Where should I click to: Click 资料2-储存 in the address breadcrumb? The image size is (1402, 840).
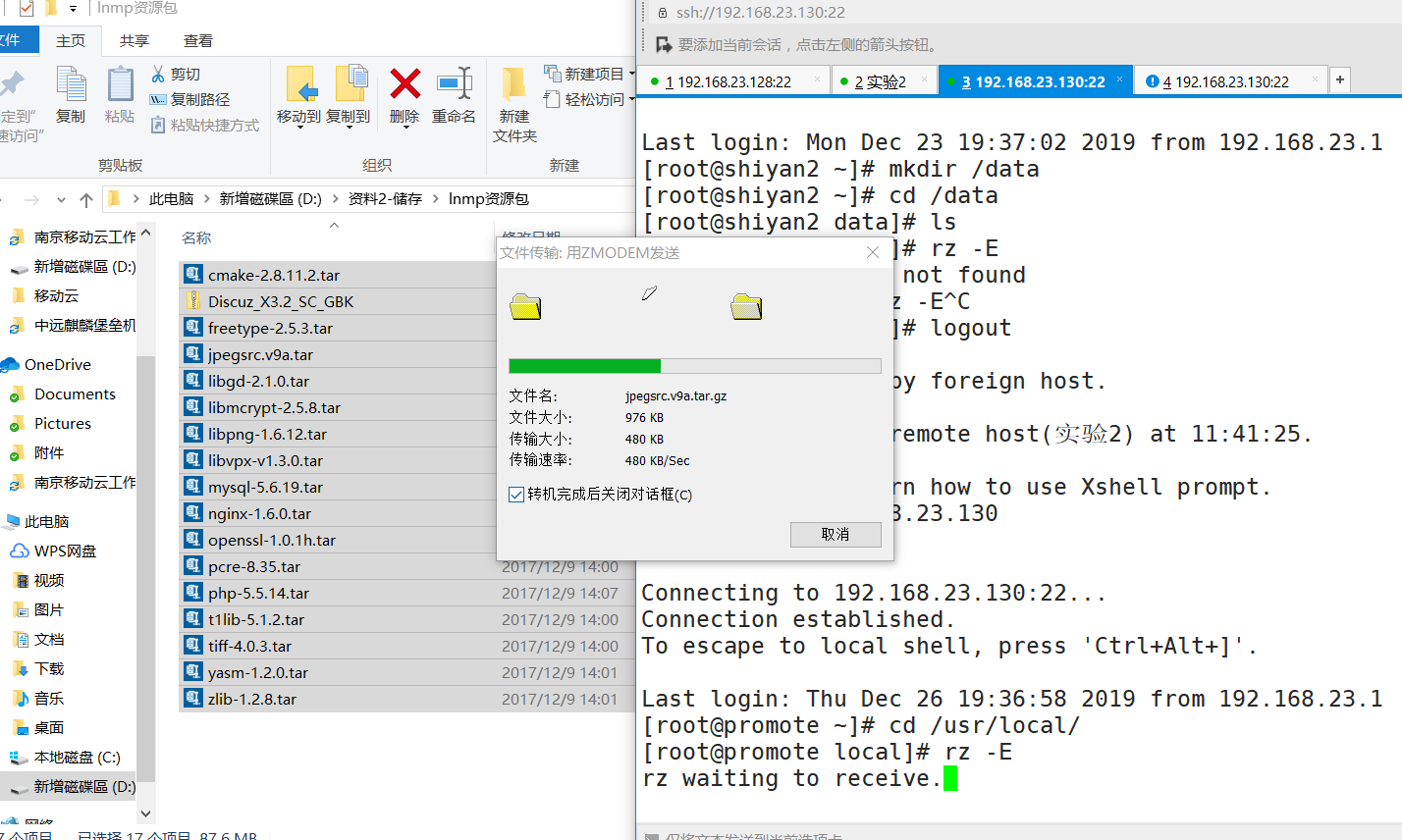tap(385, 199)
